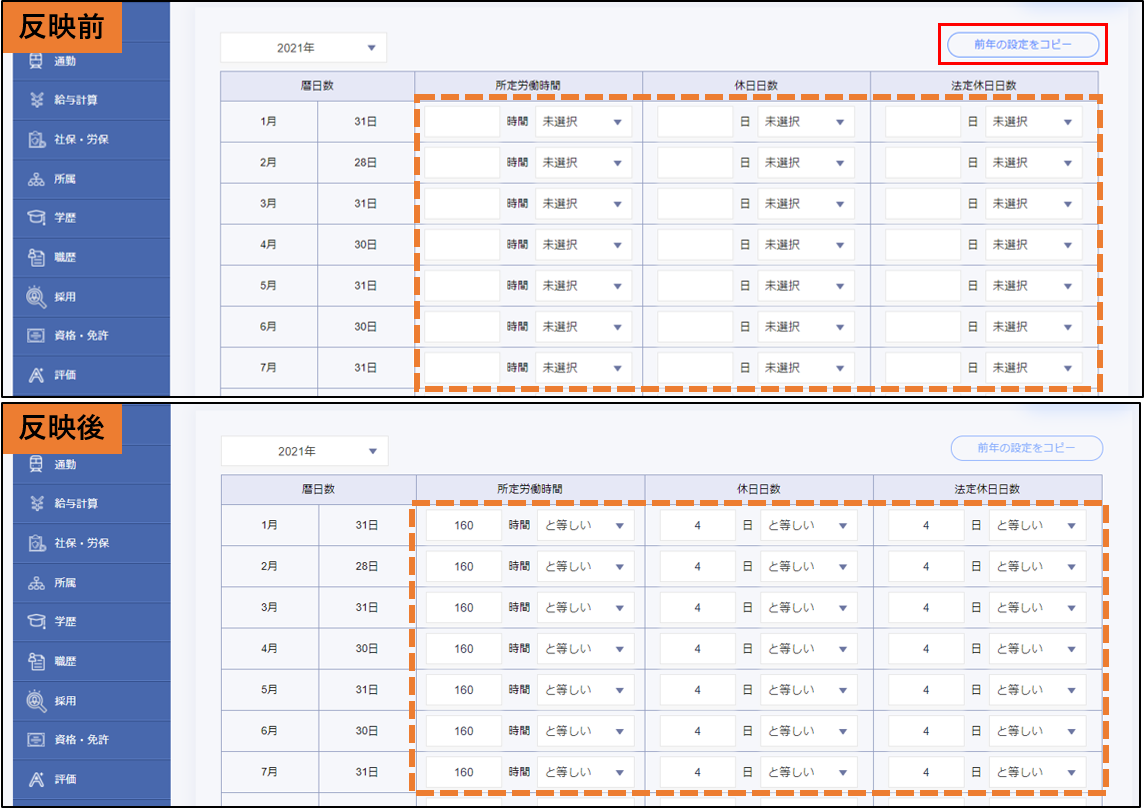Image resolution: width=1144 pixels, height=808 pixels.
Task: Click the 2月 所定労働時間 field showing 160
Action: (464, 567)
